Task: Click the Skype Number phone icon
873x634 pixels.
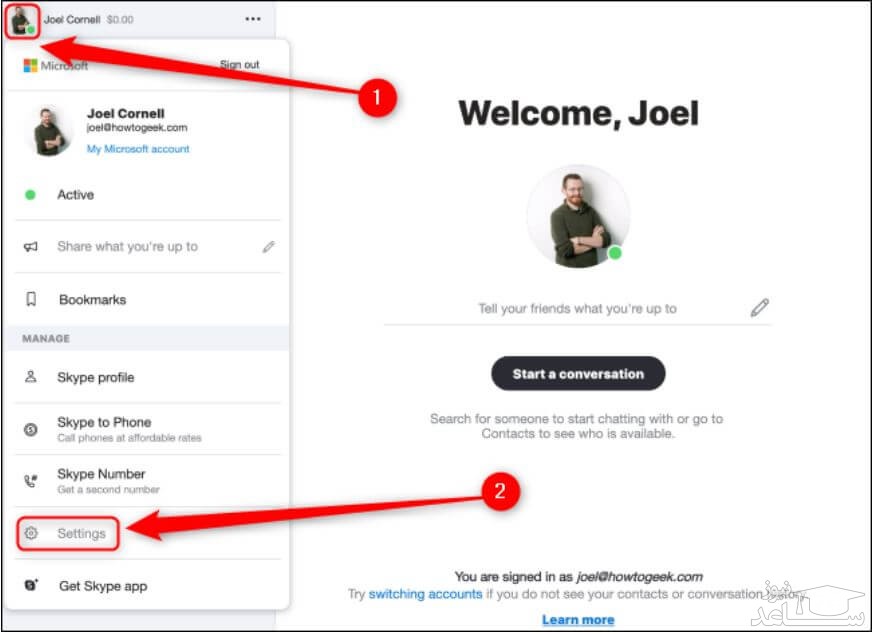Action: coord(31,481)
